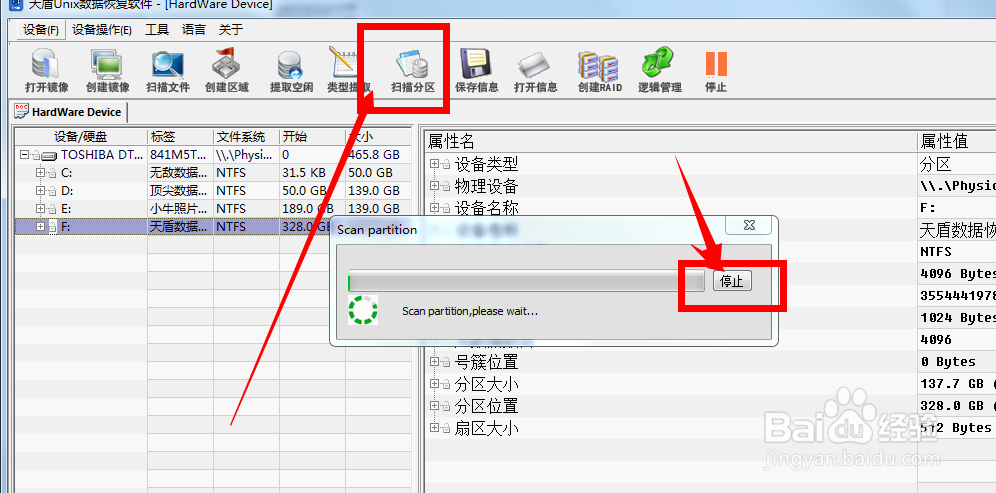Screen dimensions: 996x493
Task: Click the 137.7 GB property value
Action: coord(957,384)
